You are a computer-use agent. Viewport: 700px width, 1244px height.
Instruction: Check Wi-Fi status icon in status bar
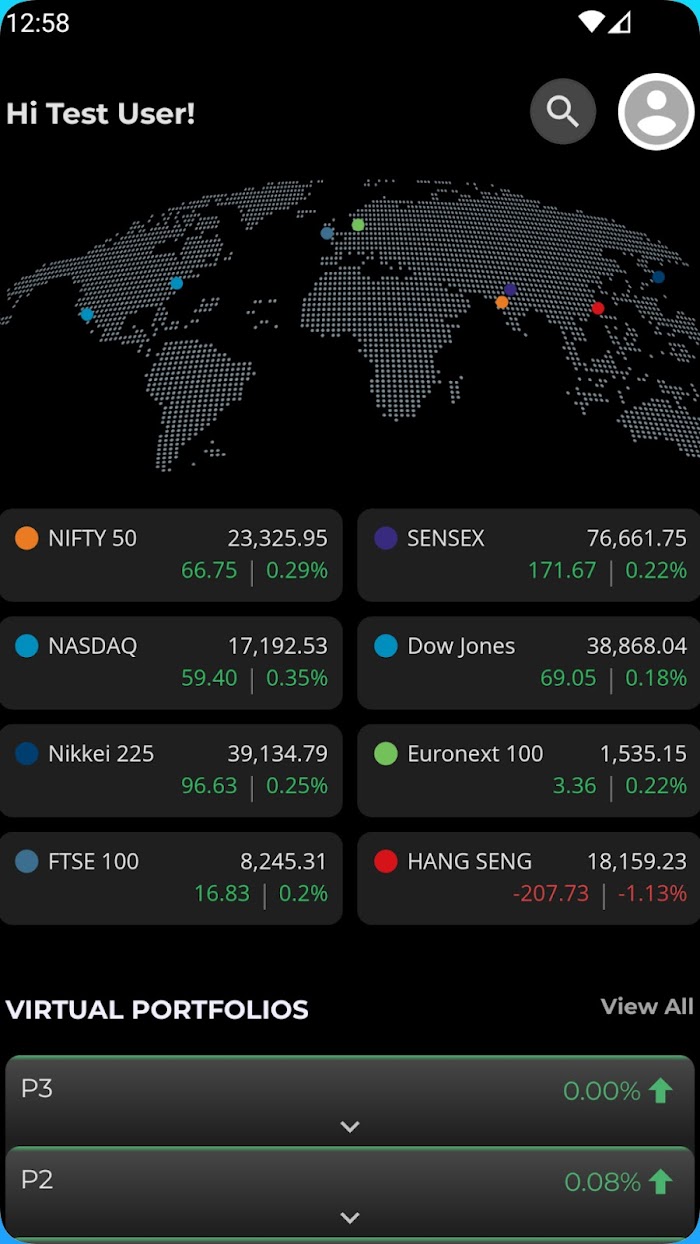click(x=591, y=22)
